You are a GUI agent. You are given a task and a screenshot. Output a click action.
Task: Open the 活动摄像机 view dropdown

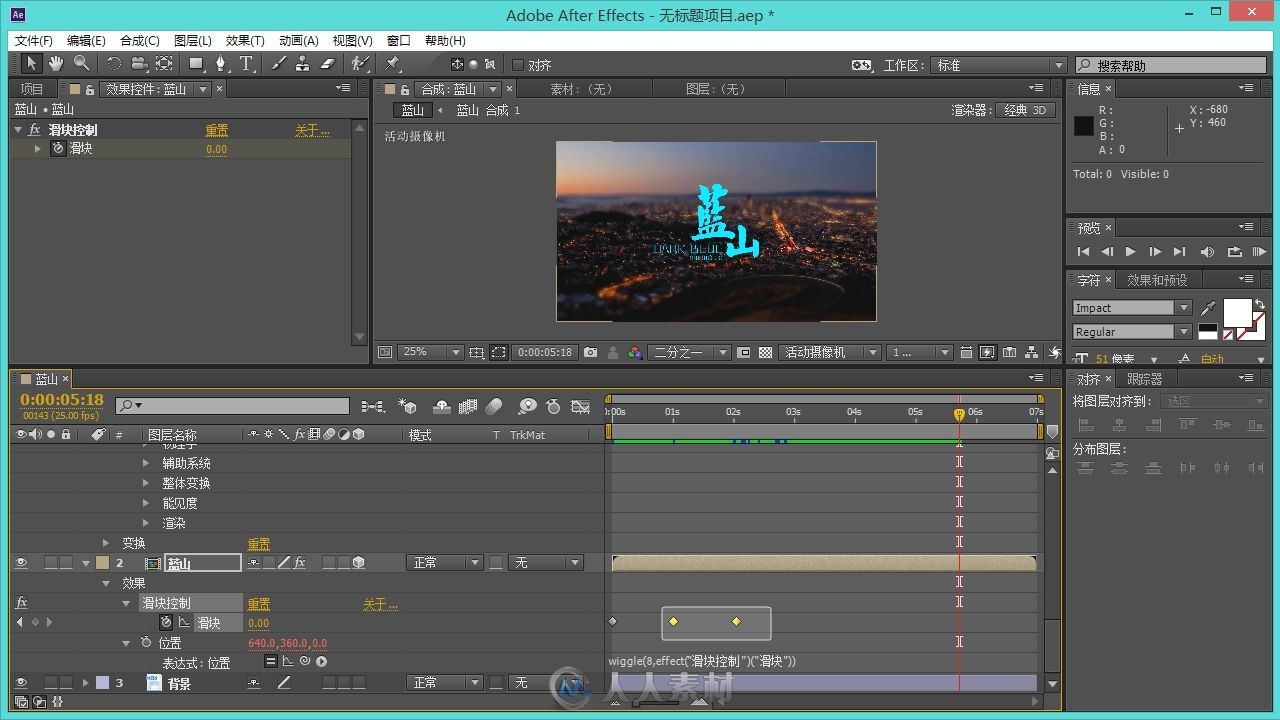tap(830, 352)
